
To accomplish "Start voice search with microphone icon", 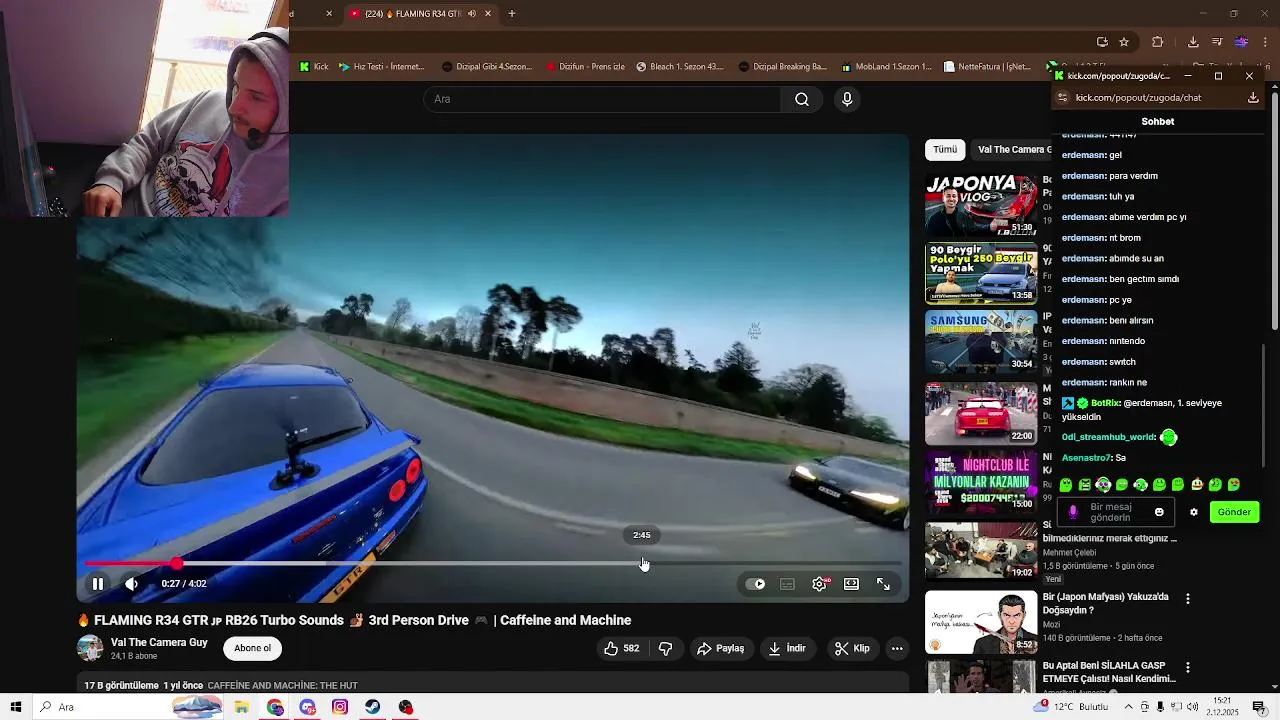I will pos(847,99).
